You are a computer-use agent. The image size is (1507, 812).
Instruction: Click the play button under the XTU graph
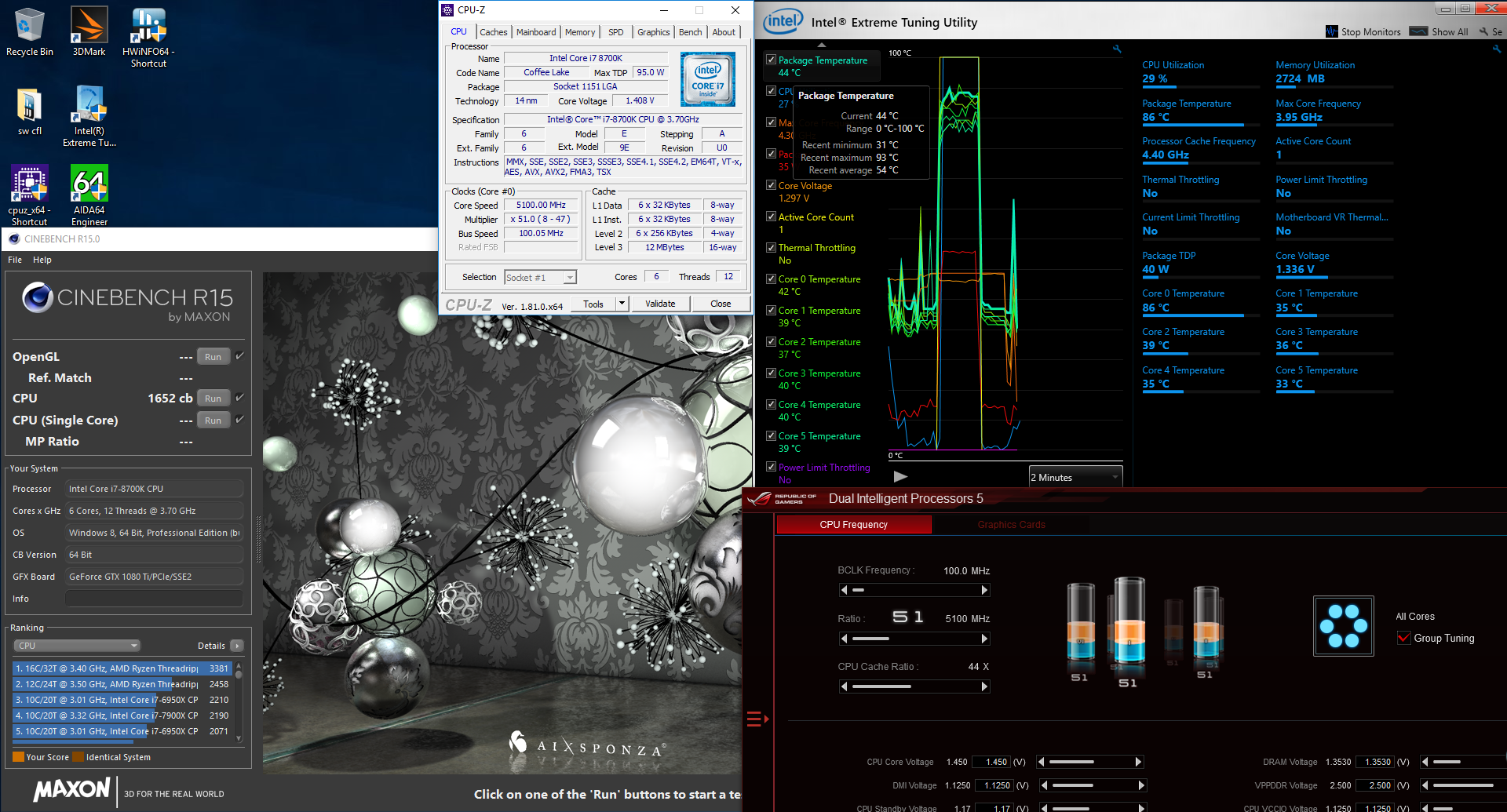900,476
